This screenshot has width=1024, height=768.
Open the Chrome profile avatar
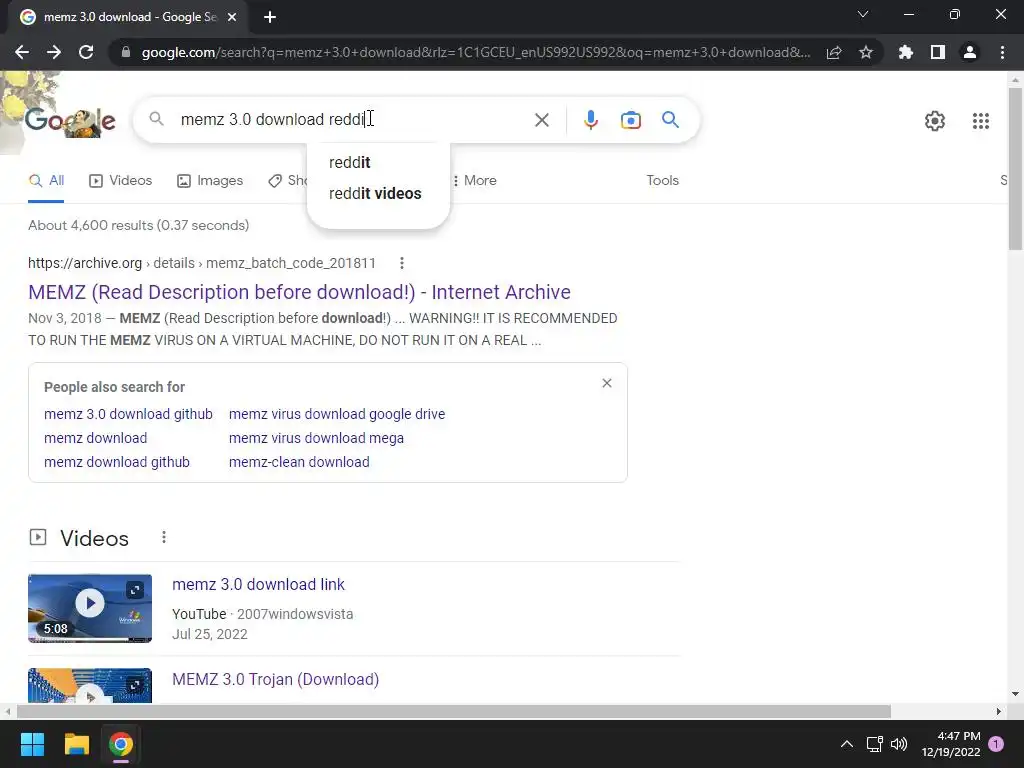(x=970, y=52)
